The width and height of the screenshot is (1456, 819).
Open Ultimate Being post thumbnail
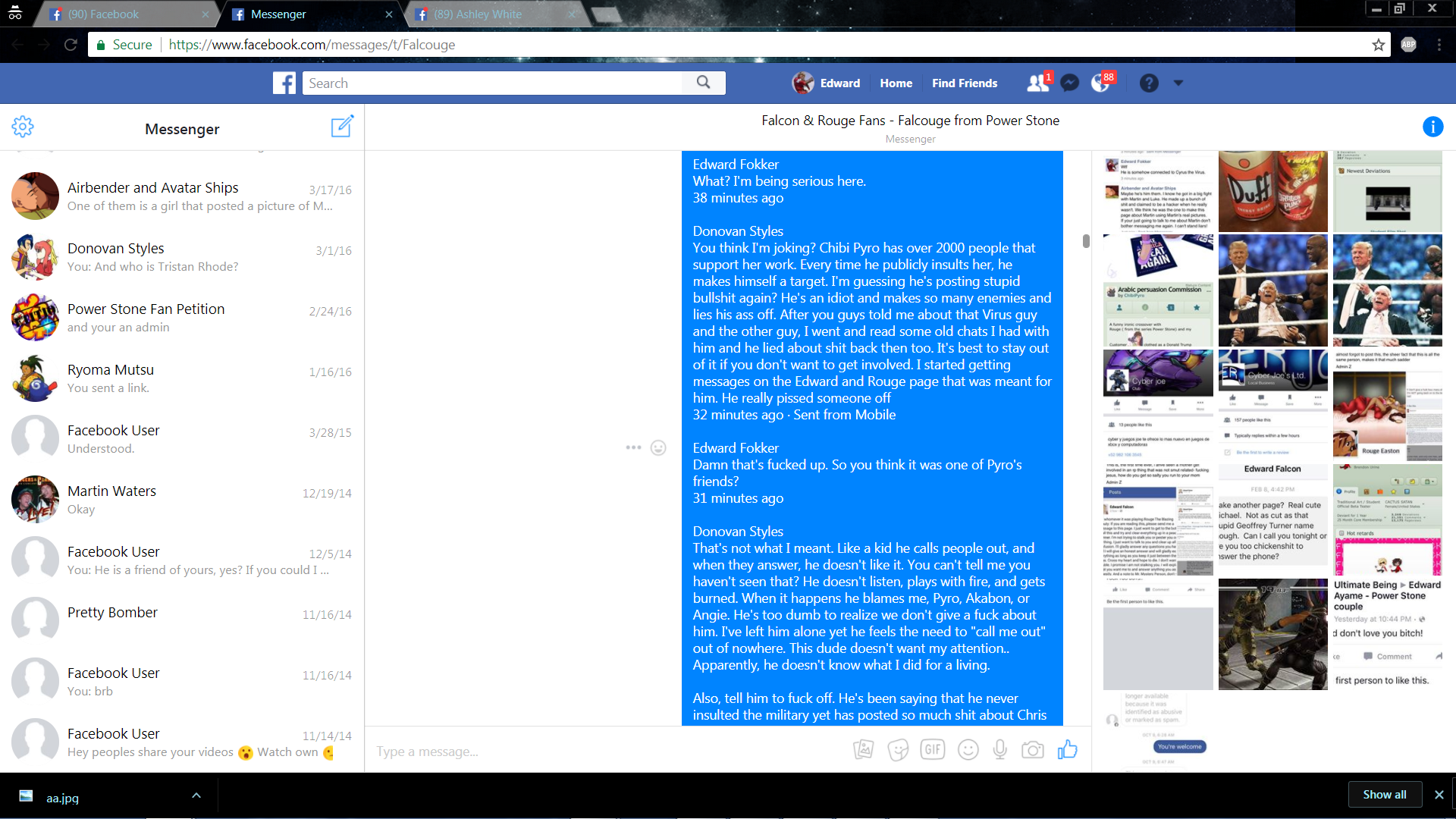pos(1387,634)
